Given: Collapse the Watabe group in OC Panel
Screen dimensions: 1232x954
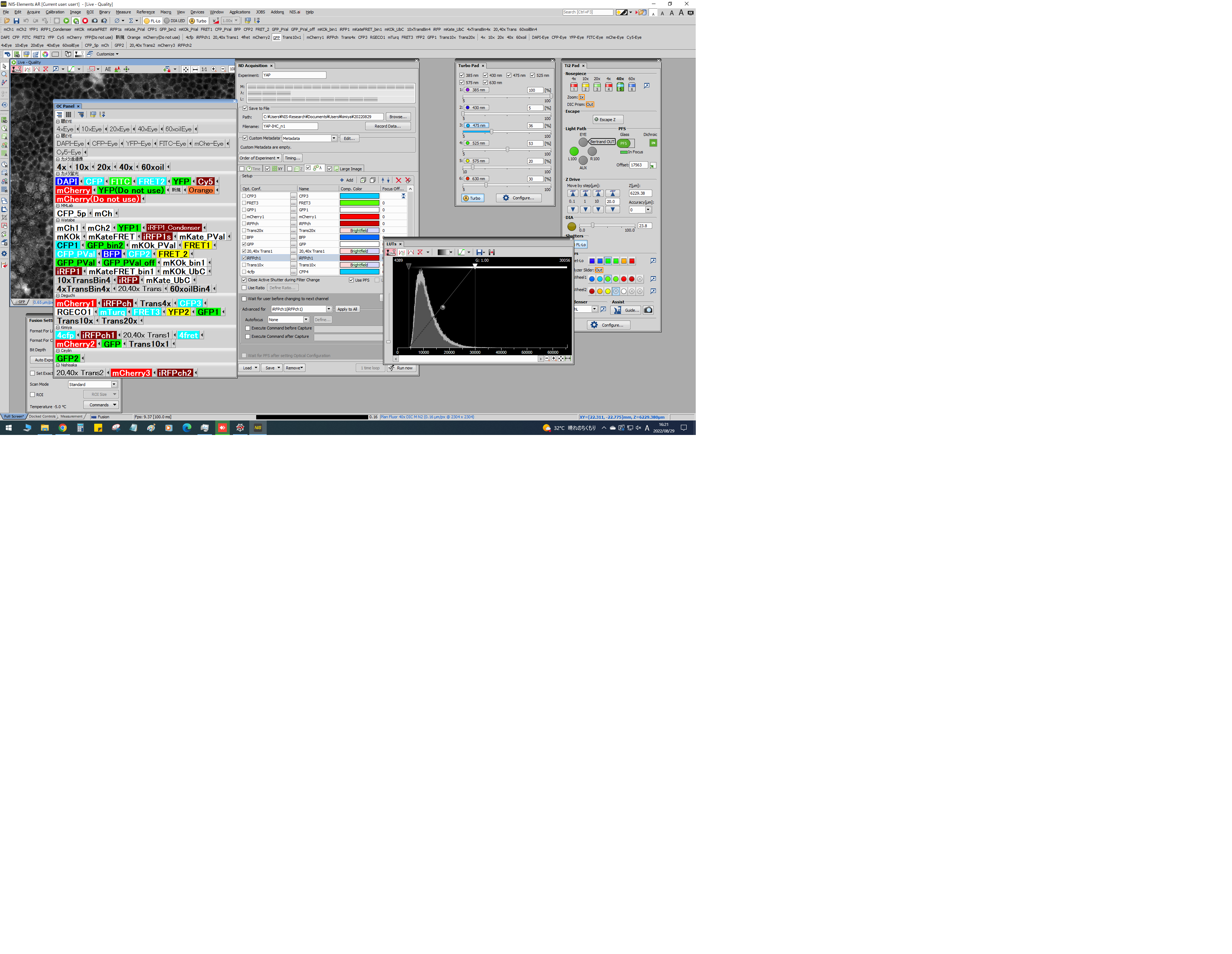Looking at the screenshot, I should [x=58, y=220].
